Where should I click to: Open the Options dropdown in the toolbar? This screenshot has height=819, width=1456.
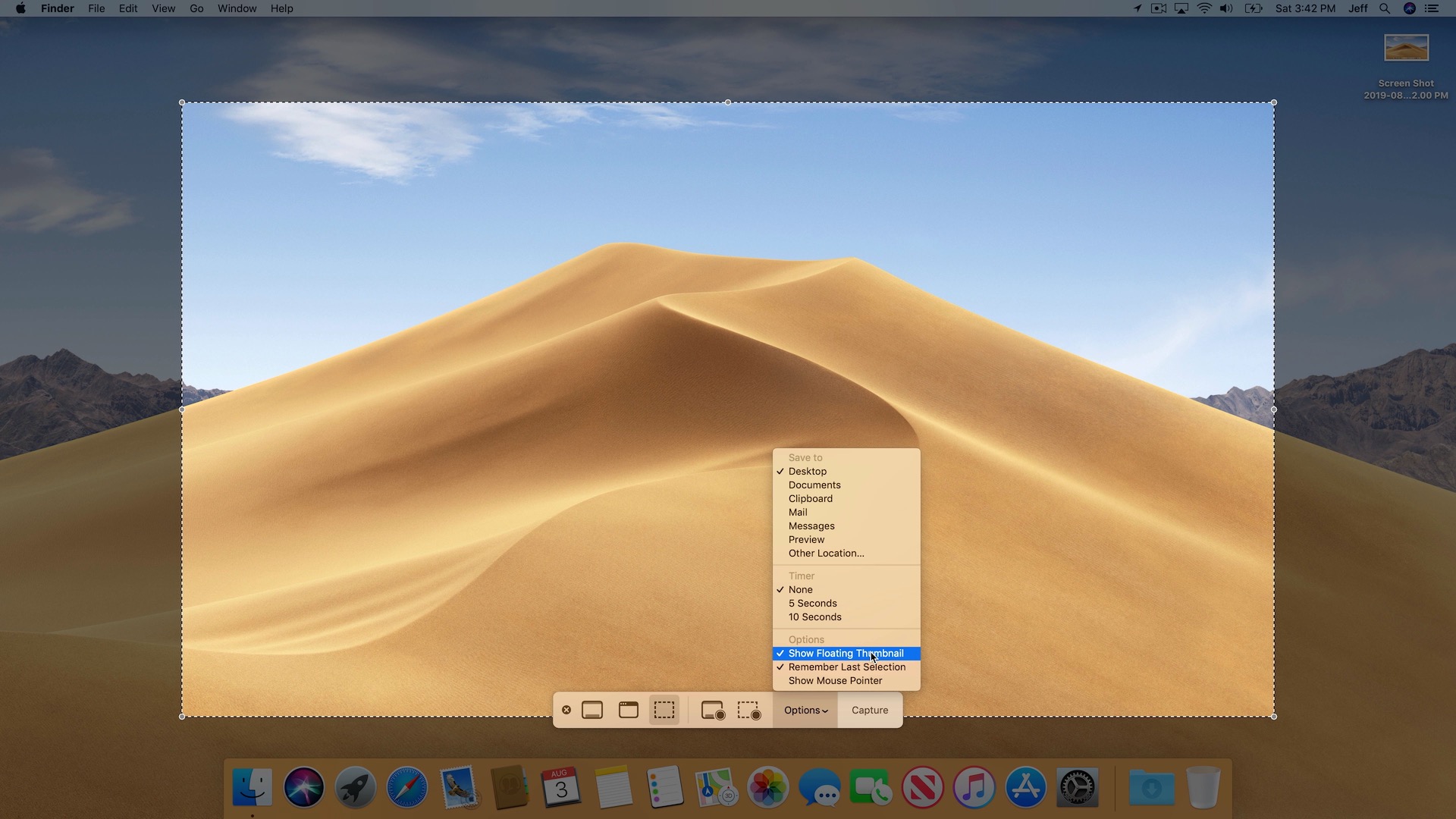(805, 710)
